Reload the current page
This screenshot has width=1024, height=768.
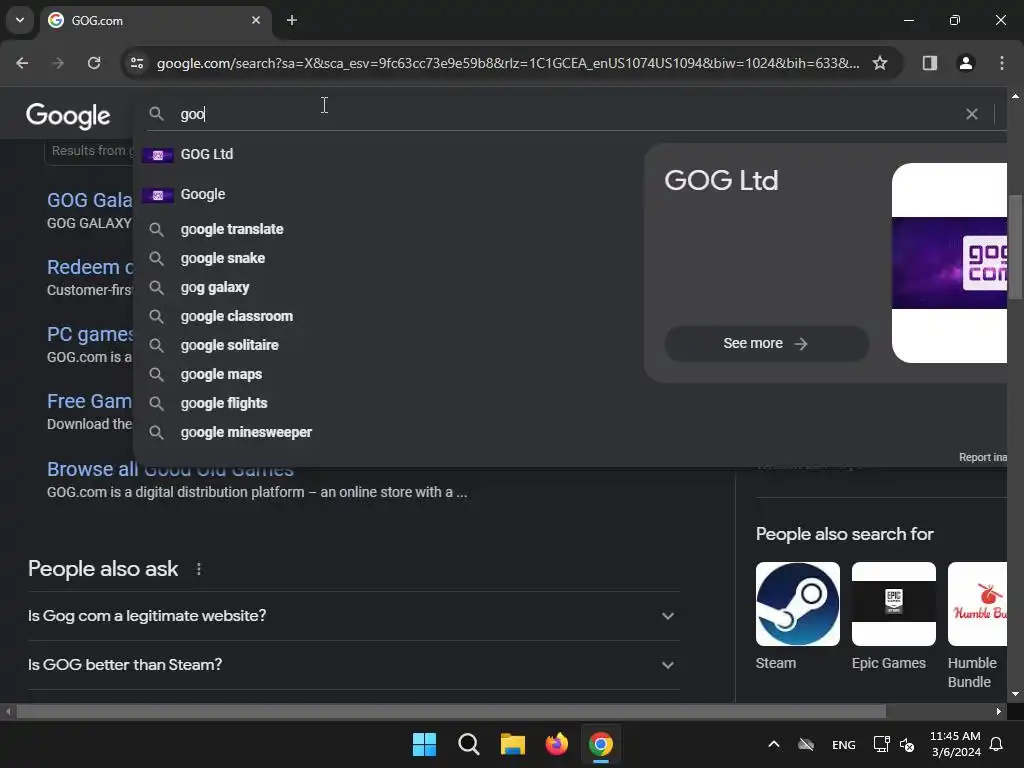pos(94,63)
